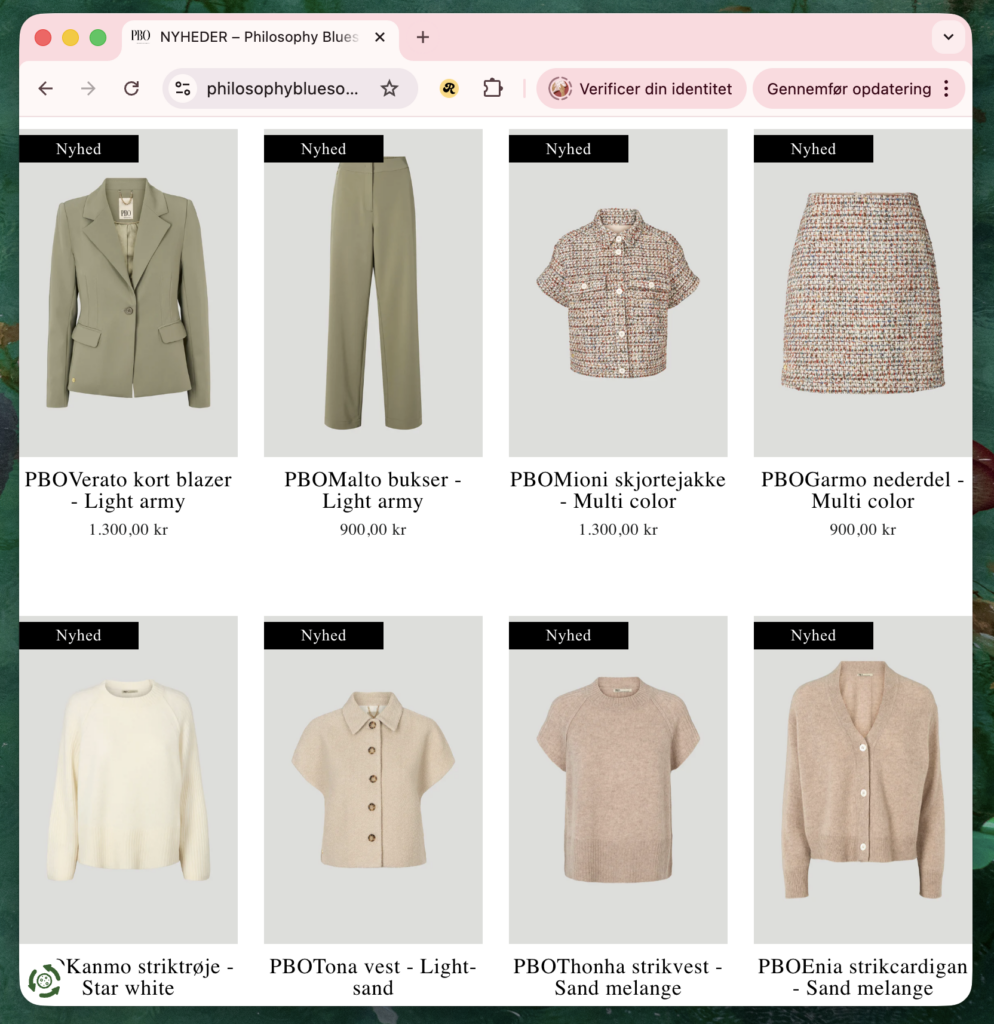Open the multi color shirt jacket image
994x1024 pixels.
(618, 293)
